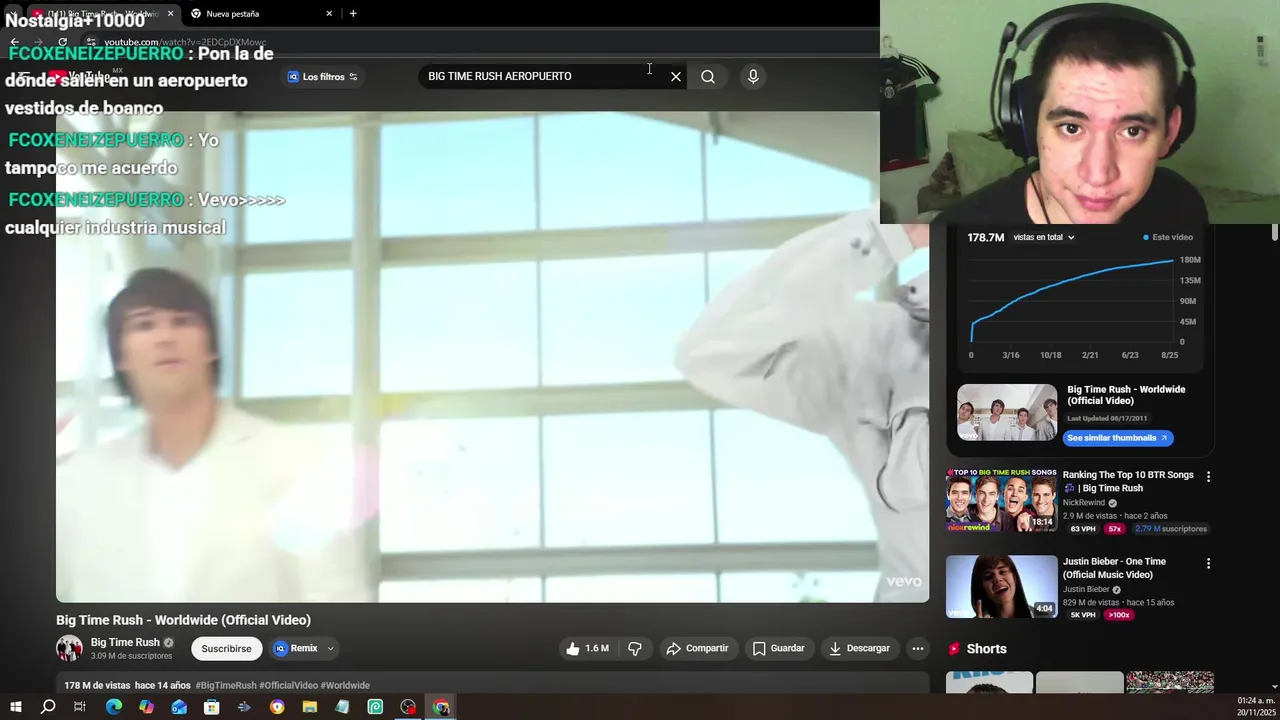Screen dimensions: 1280x720
Task: Close the Big Time Rush tab
Action: (170, 13)
